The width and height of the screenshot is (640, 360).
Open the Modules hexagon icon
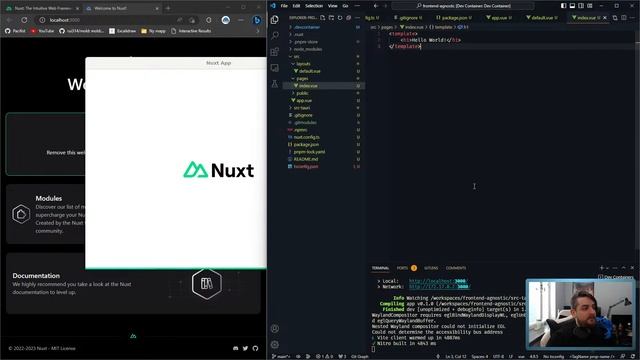[21, 214]
